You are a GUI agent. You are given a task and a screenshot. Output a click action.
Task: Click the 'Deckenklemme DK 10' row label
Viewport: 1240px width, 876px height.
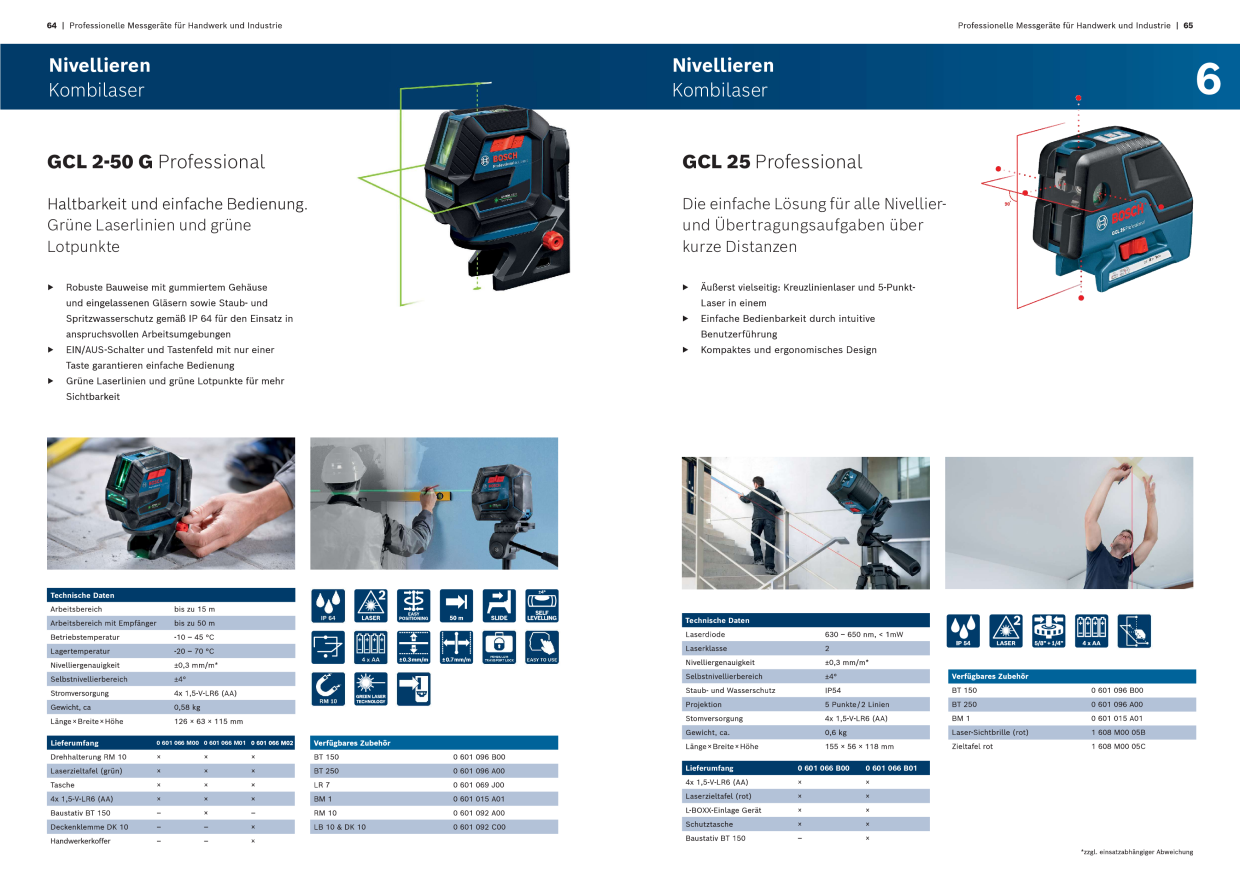(89, 827)
